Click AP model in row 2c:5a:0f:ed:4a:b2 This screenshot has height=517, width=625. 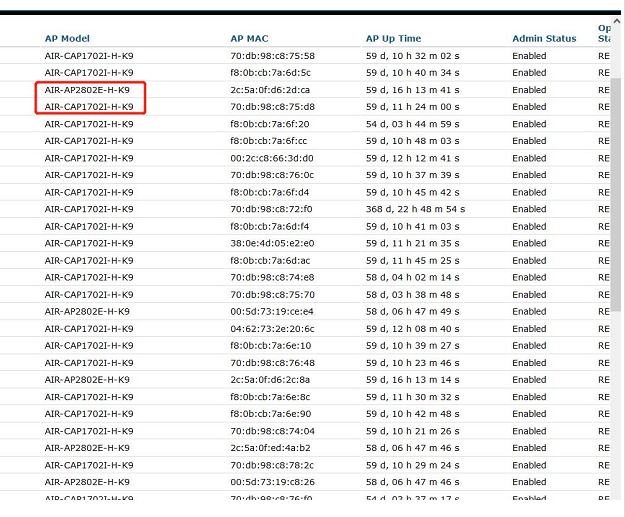[87, 448]
